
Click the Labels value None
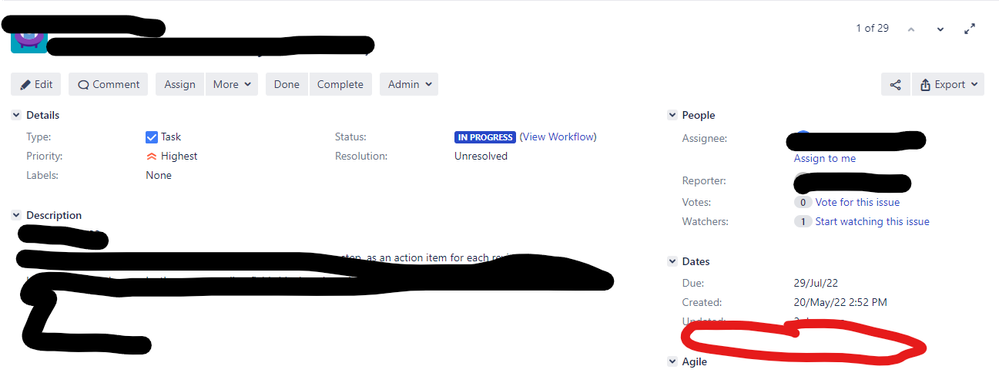pos(159,175)
